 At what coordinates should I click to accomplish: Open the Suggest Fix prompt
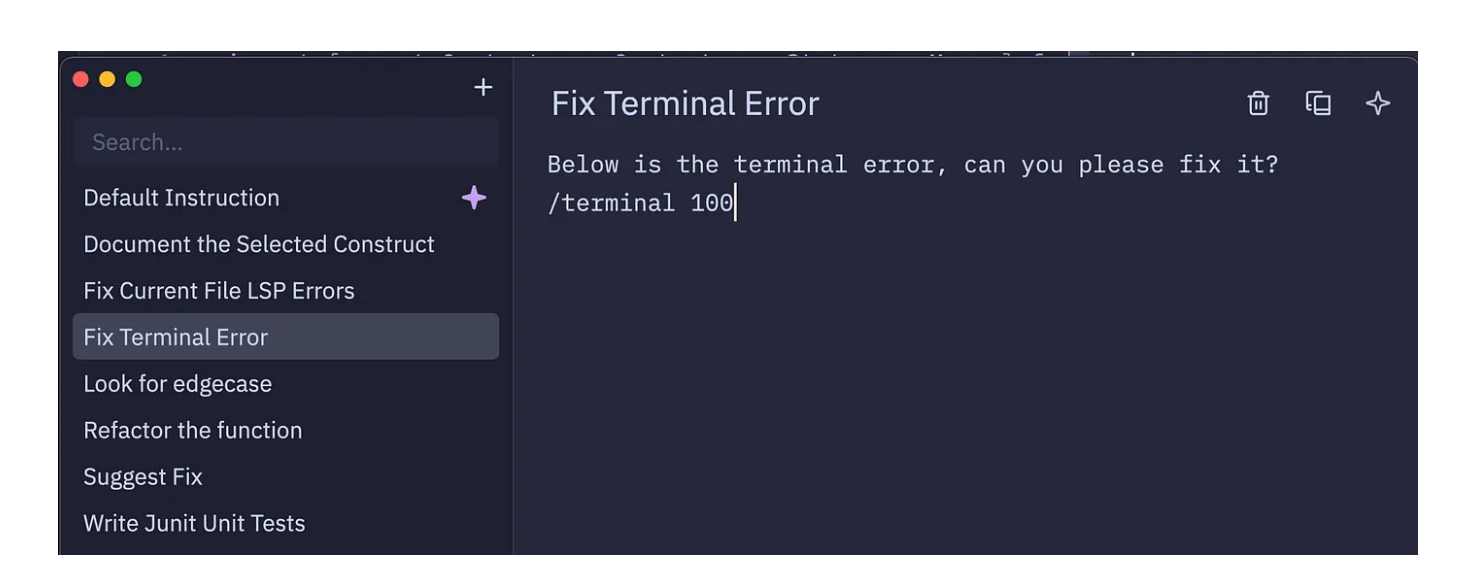pos(286,477)
